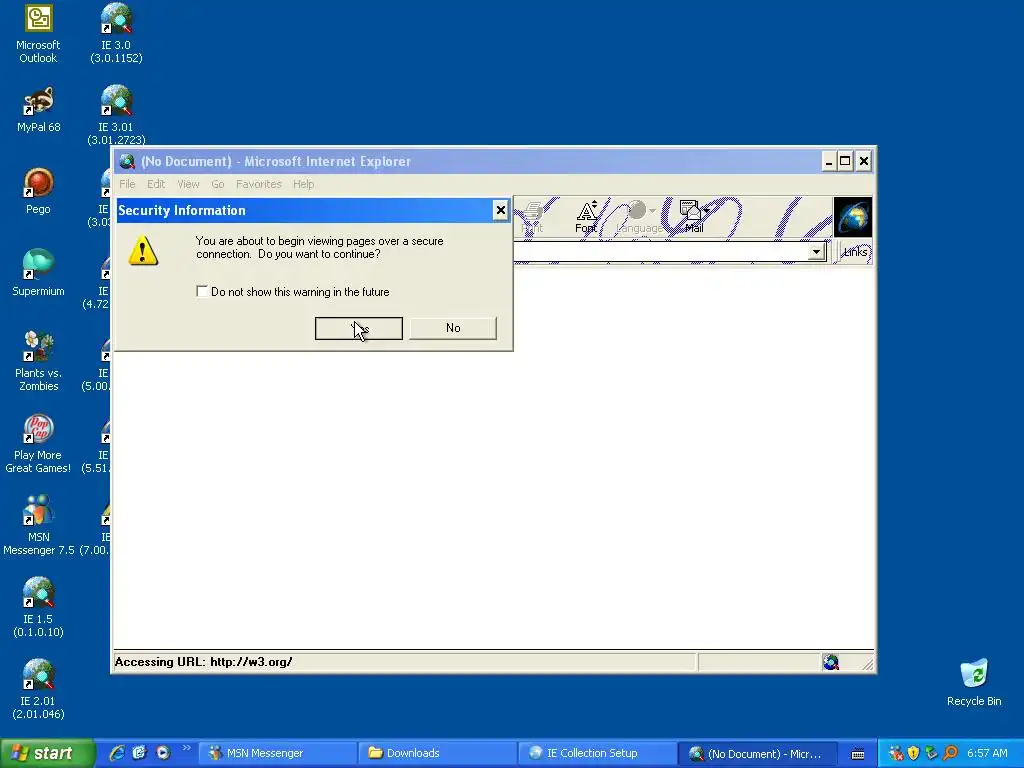Viewport: 1024px width, 768px height.
Task: Click Yes in the Security Information dialog
Action: click(359, 328)
